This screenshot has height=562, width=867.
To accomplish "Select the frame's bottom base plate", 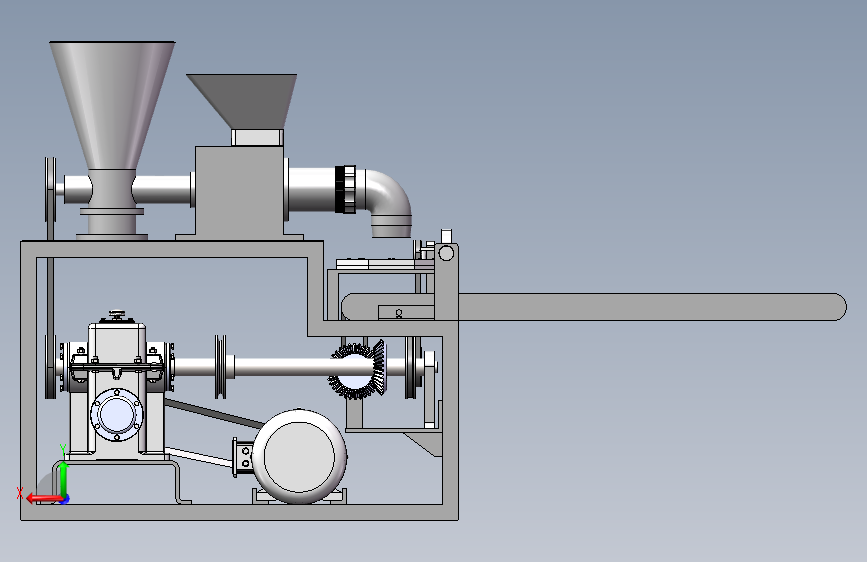I will (x=239, y=512).
